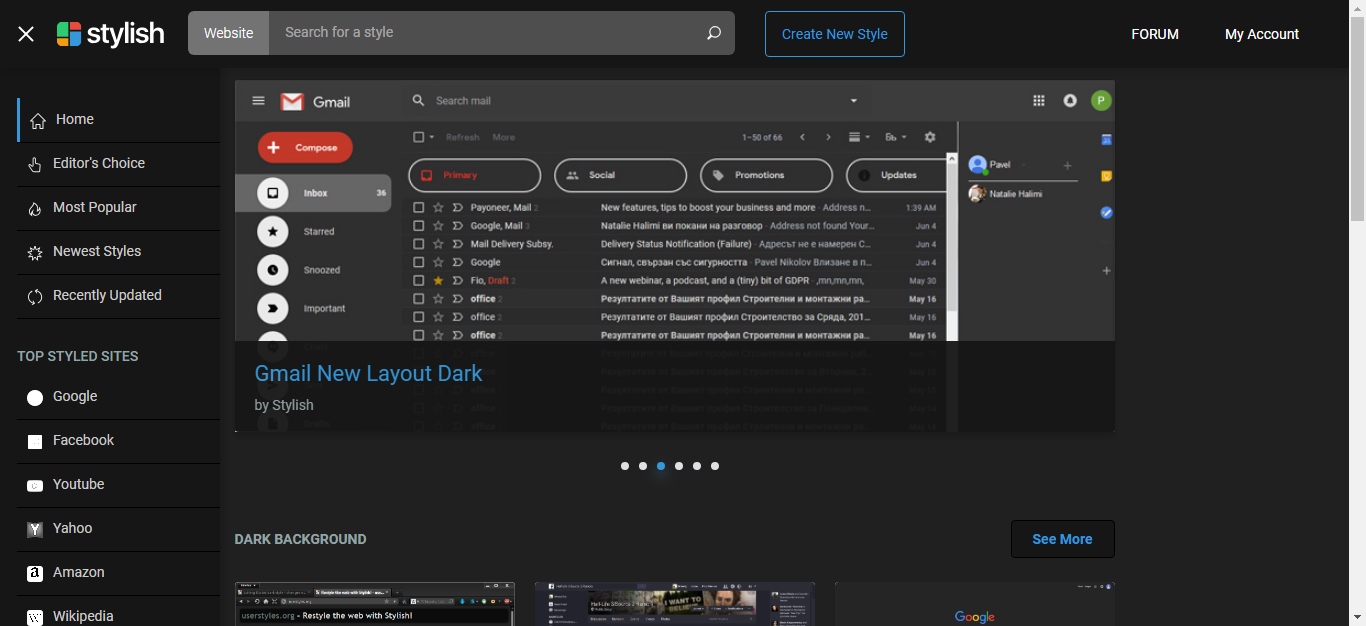Screen dimensions: 1366x626
Task: Close the sidebar with the X icon
Action: point(26,34)
